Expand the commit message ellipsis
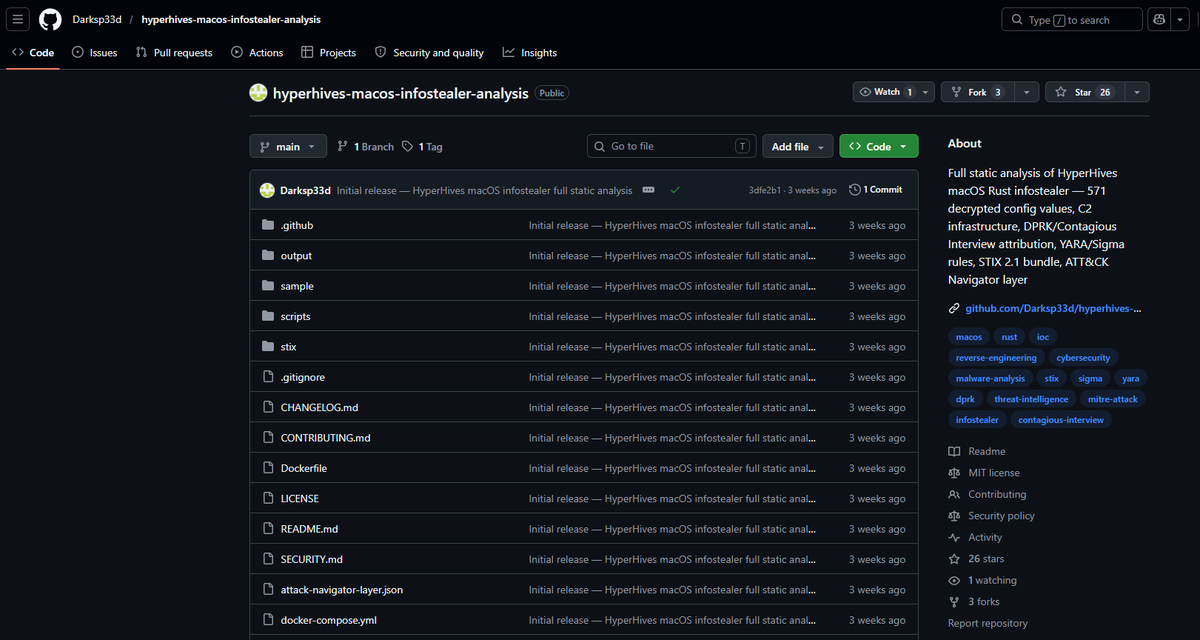Image resolution: width=1200 pixels, height=640 pixels. [x=648, y=190]
